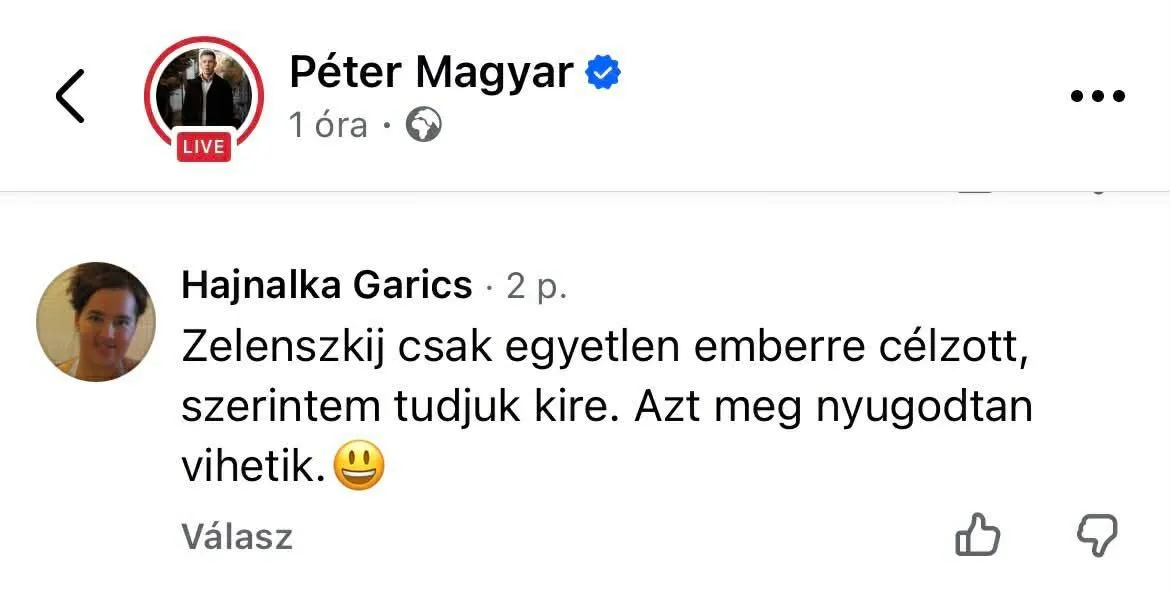Viewport: 1170px width, 597px height.
Task: Tap the red LIVE badge
Action: pyautogui.click(x=204, y=147)
